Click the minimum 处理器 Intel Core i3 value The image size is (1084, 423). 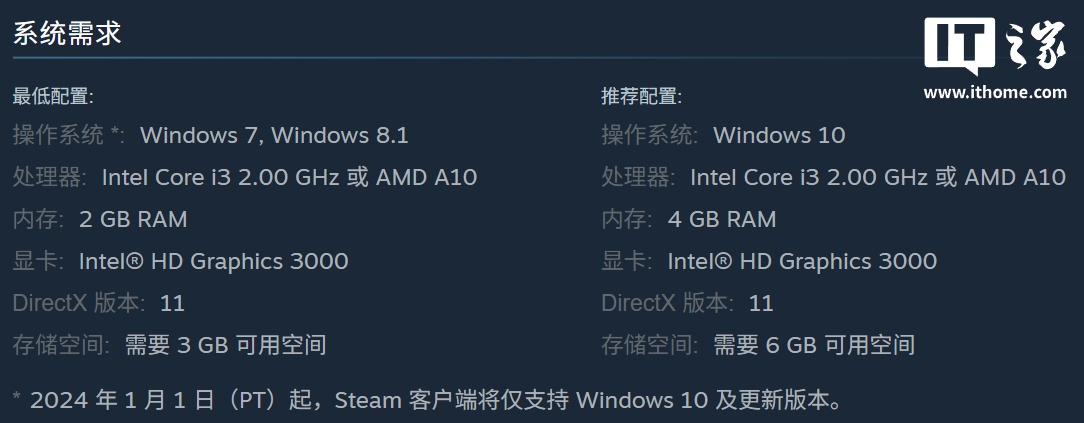tap(289, 178)
